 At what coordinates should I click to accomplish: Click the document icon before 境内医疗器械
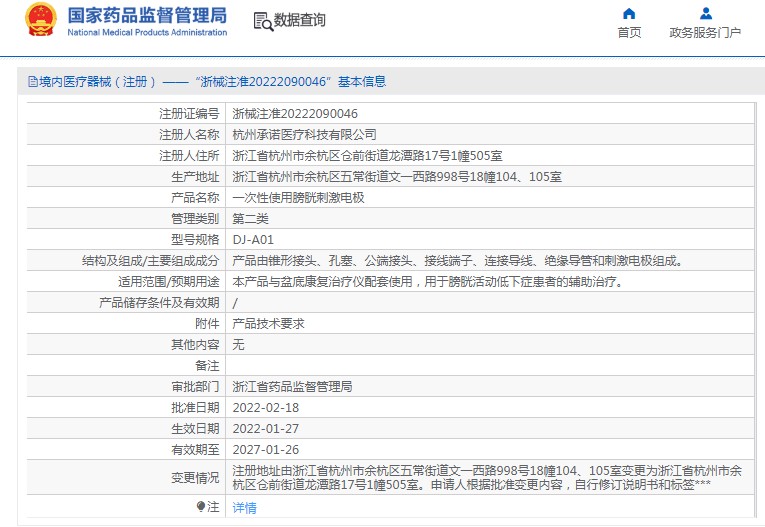tap(32, 82)
